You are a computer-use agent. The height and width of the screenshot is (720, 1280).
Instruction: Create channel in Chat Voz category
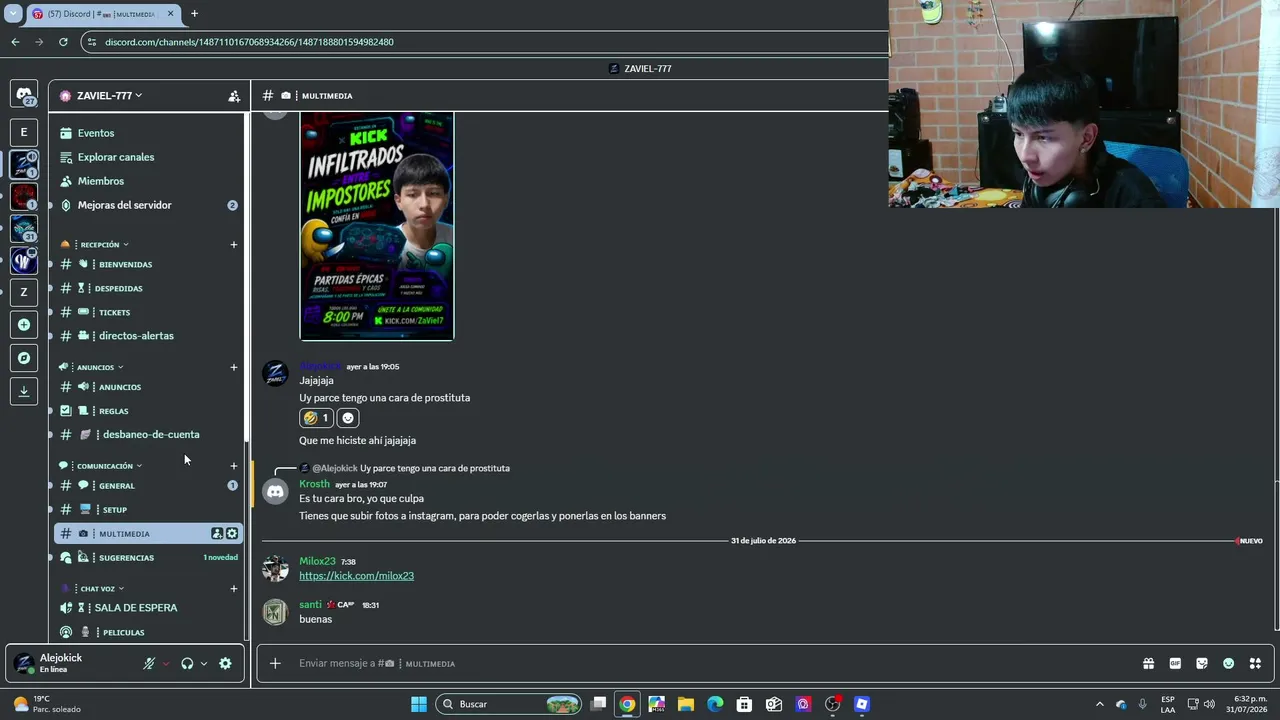click(x=234, y=589)
